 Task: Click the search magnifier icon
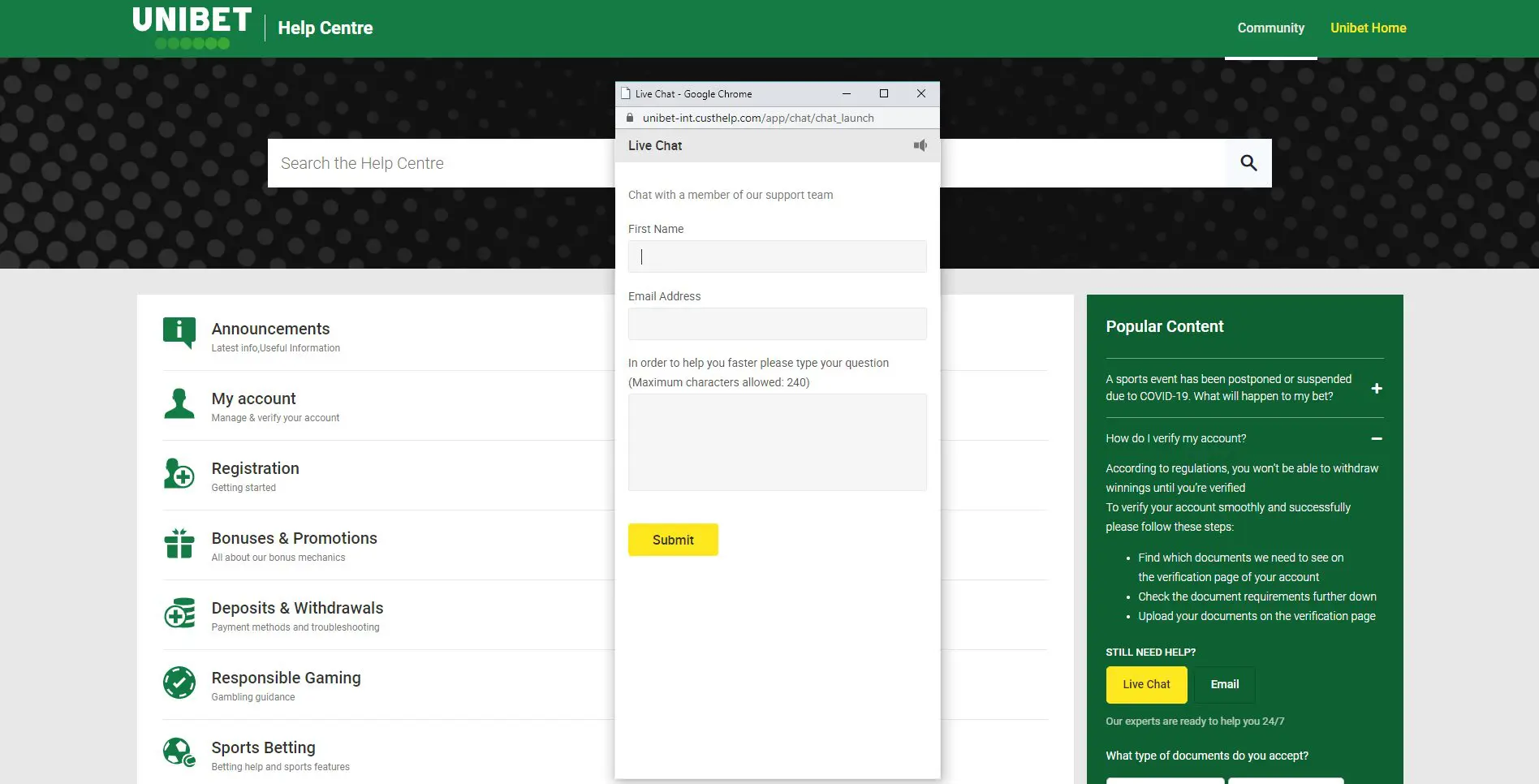[x=1248, y=162]
